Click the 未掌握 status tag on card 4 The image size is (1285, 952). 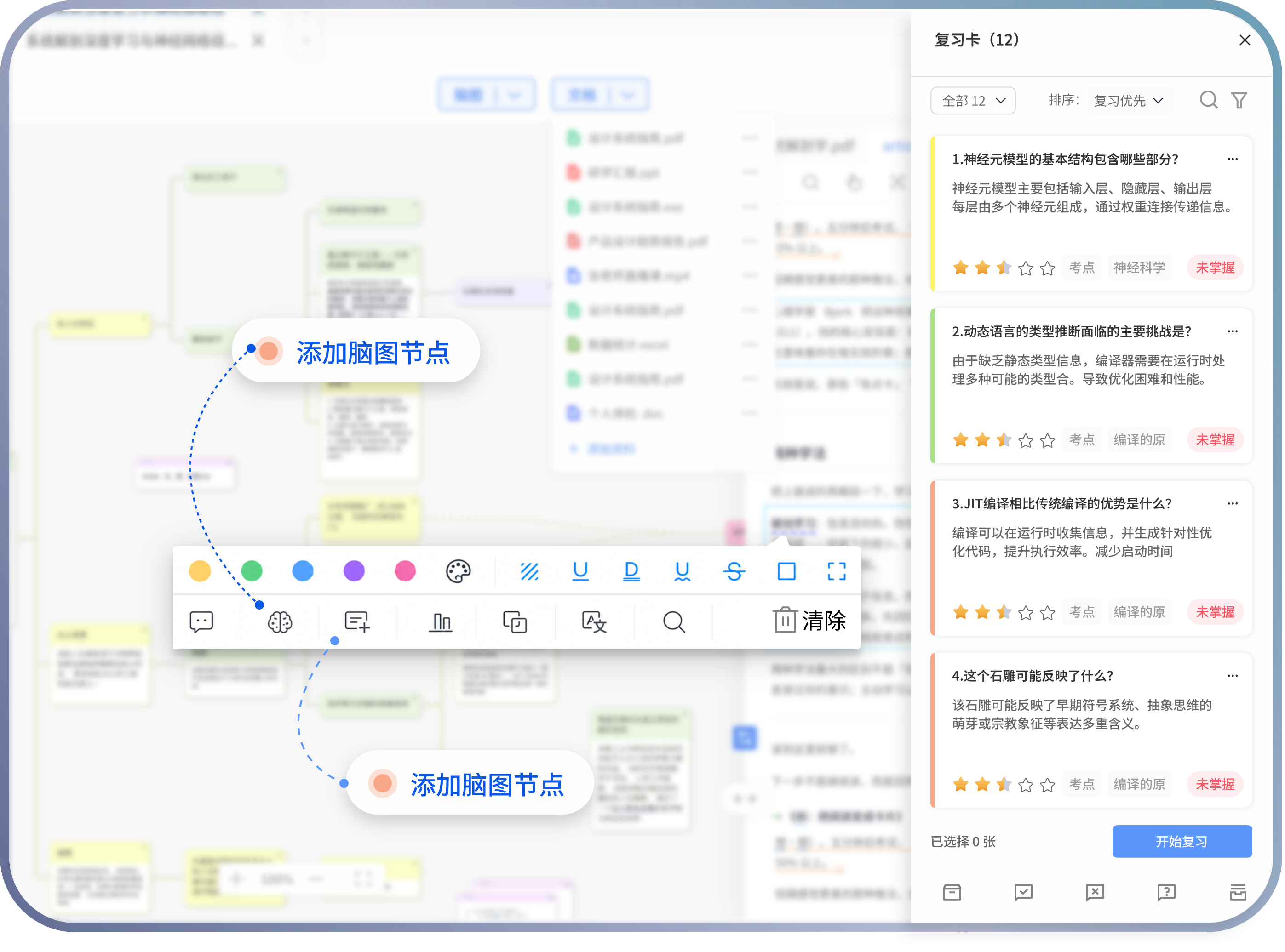(1215, 785)
